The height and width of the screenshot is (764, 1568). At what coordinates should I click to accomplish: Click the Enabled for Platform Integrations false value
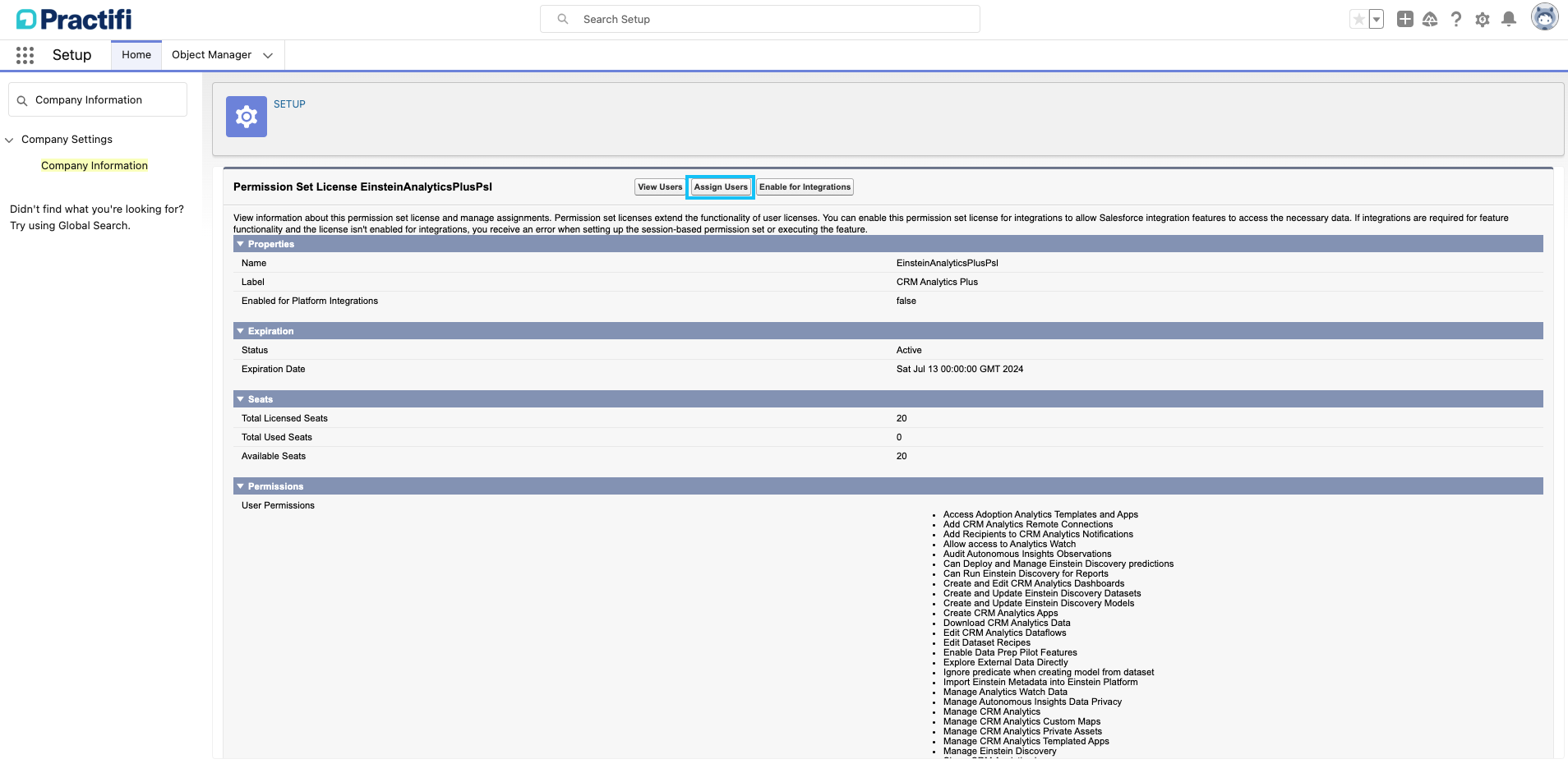(x=906, y=301)
